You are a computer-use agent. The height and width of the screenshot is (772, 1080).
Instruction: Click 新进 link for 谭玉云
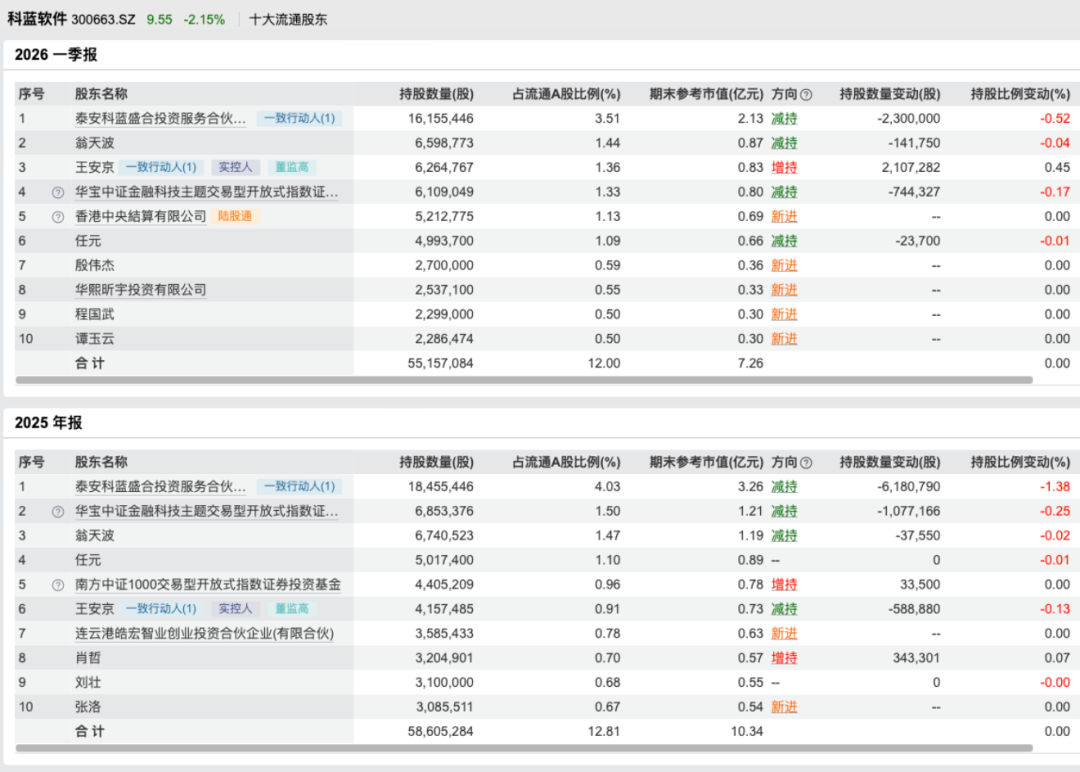[784, 339]
